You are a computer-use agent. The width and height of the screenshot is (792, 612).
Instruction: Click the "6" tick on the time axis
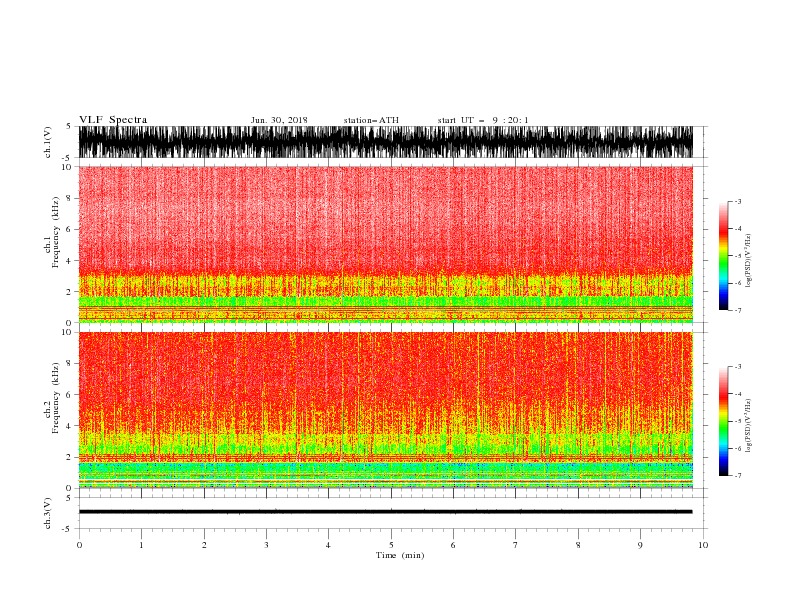(x=453, y=545)
